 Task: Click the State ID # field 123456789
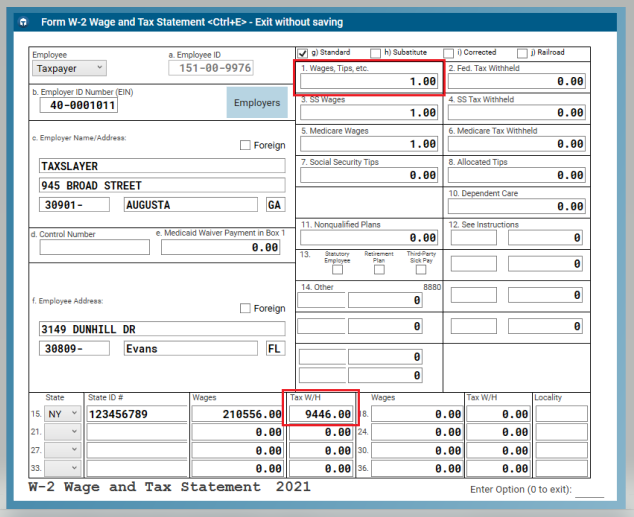tap(137, 414)
